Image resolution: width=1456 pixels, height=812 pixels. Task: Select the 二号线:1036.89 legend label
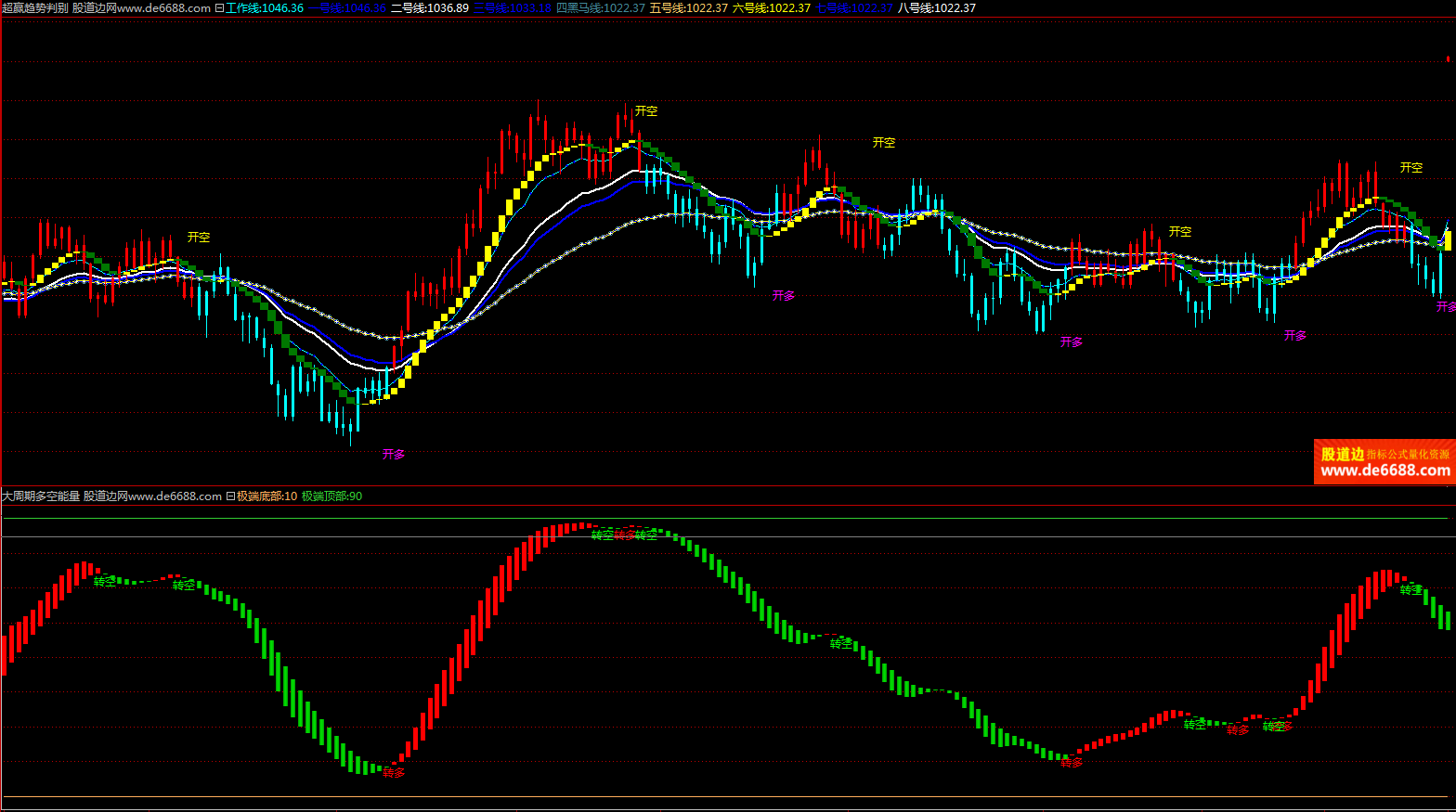pyautogui.click(x=430, y=8)
